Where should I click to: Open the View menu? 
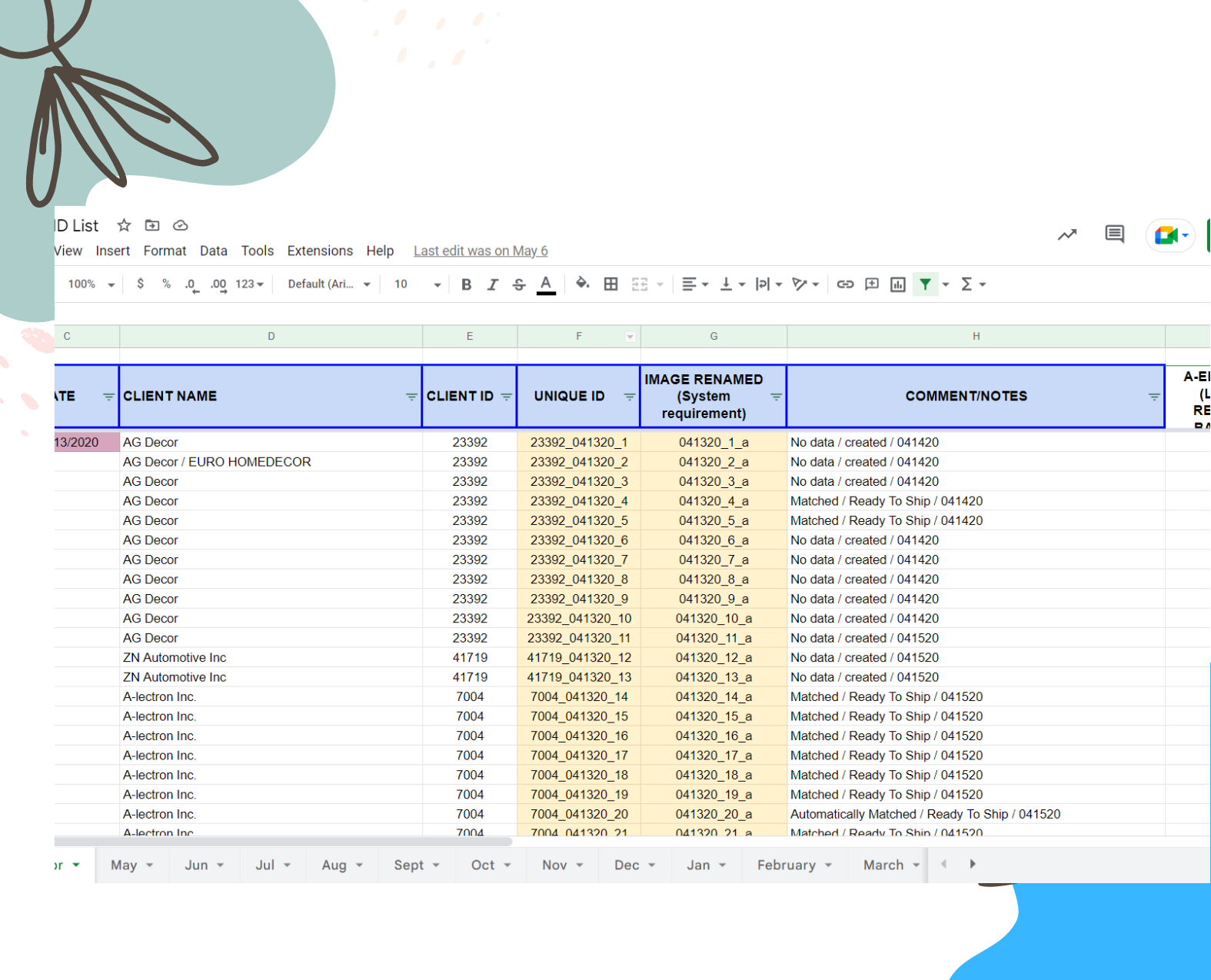(68, 251)
